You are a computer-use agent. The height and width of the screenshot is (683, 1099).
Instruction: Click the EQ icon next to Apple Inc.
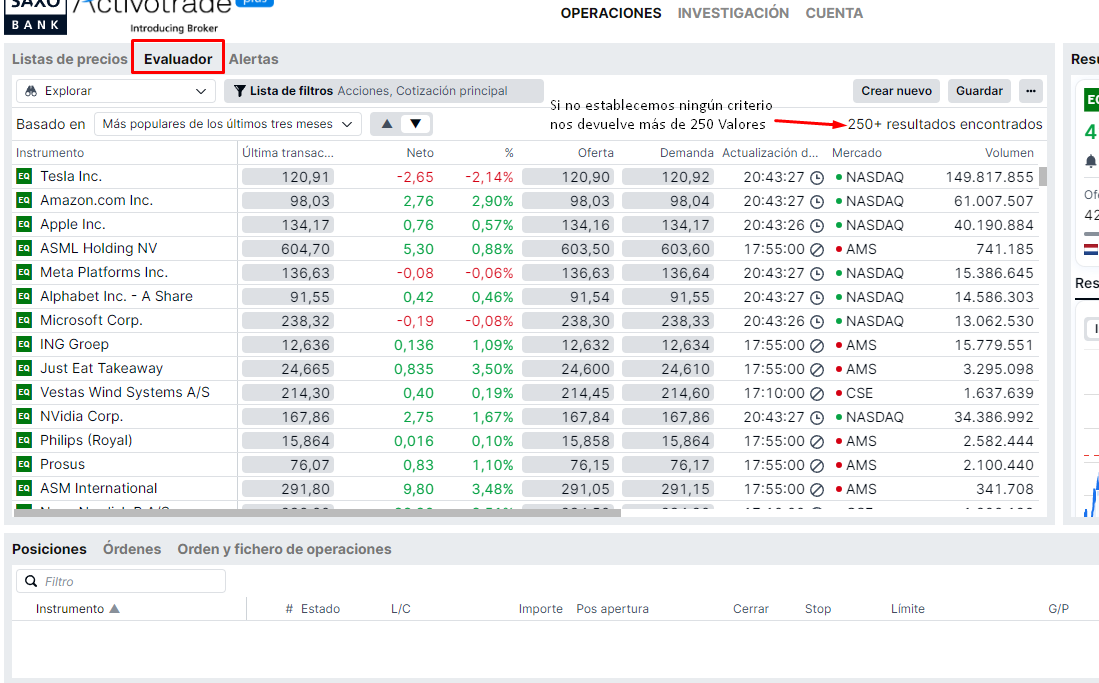pos(24,224)
